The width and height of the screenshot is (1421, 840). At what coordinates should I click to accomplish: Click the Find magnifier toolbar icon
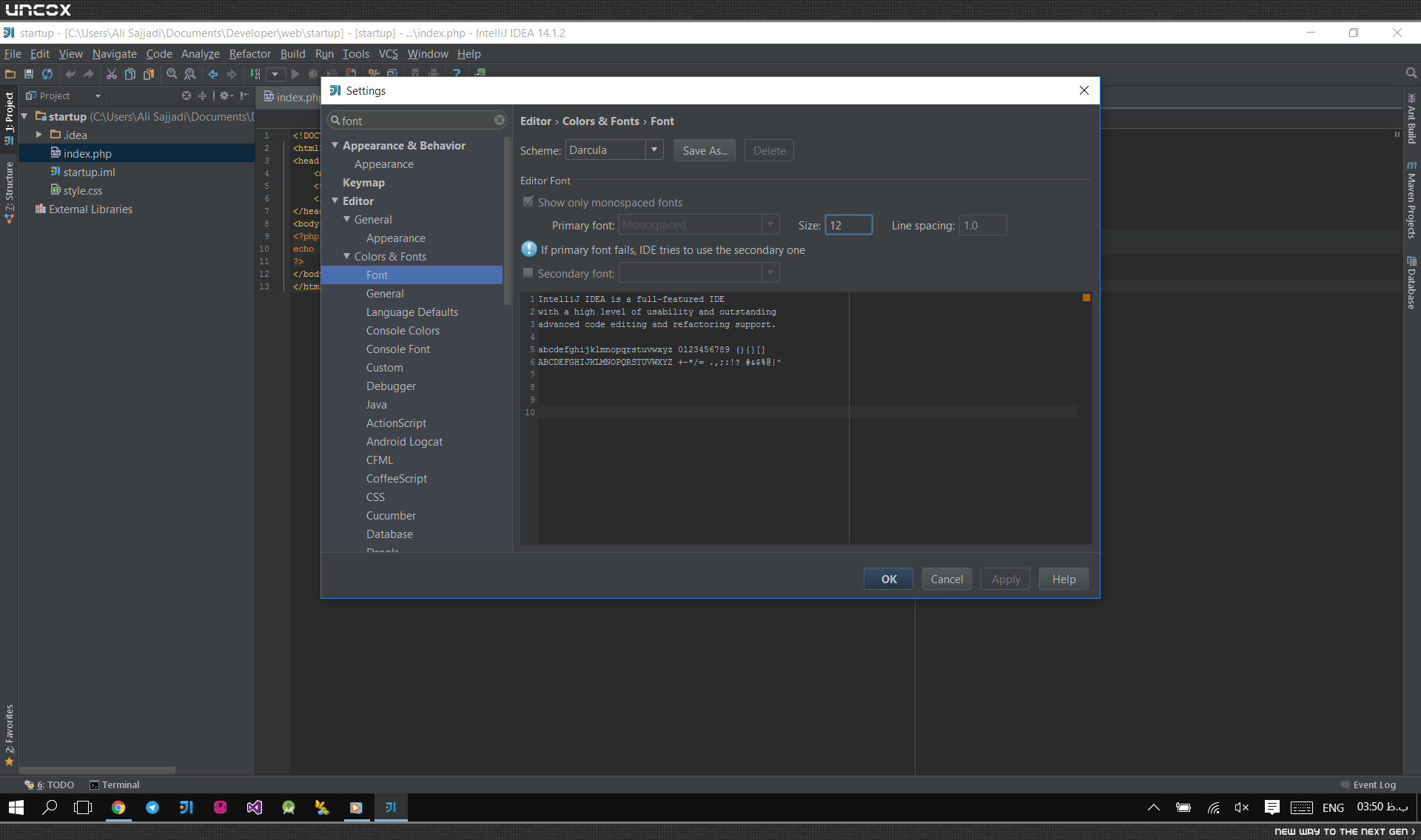172,74
